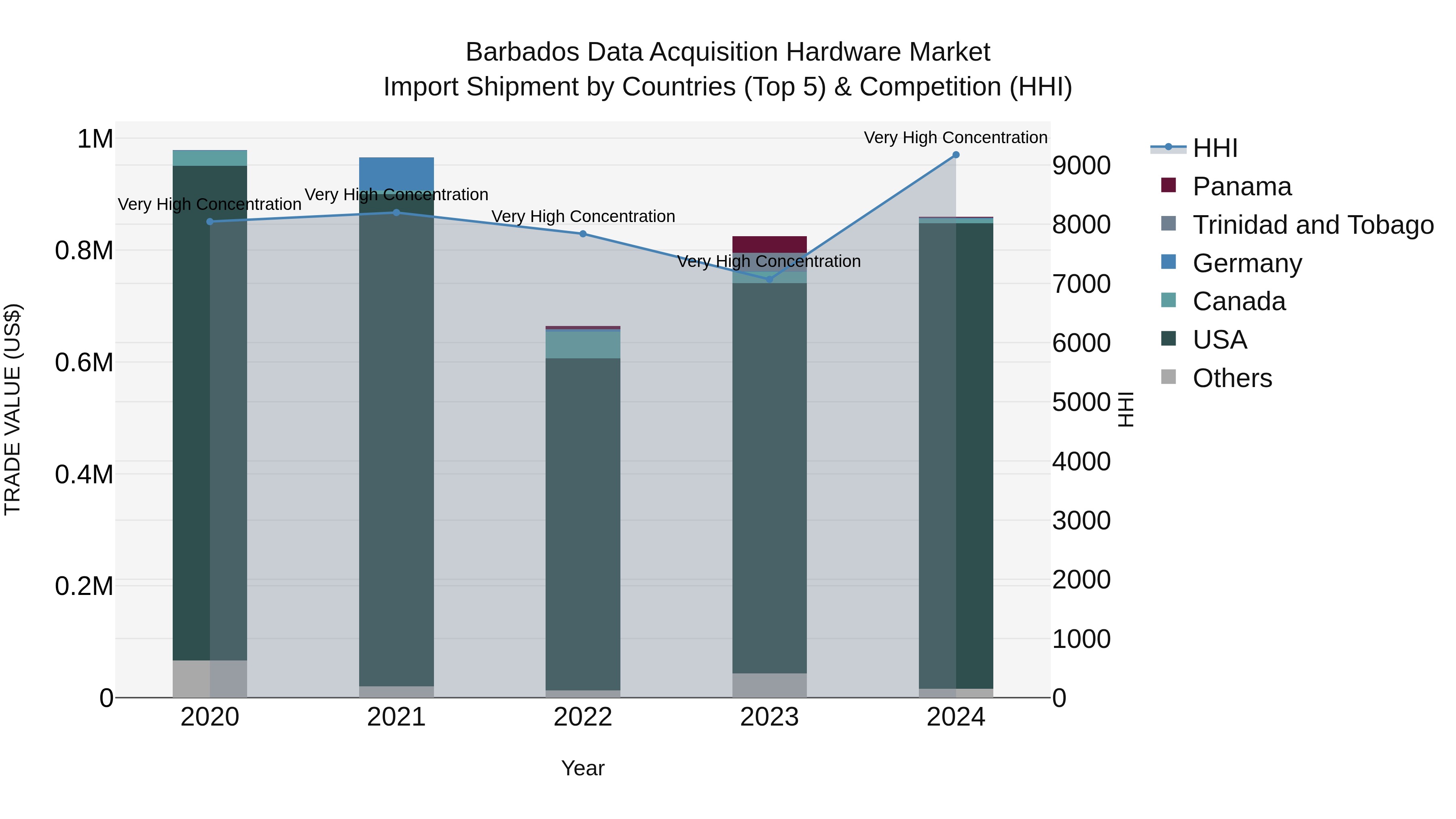Select the 2023 HHI data point
The width and height of the screenshot is (1456, 819).
[x=769, y=279]
